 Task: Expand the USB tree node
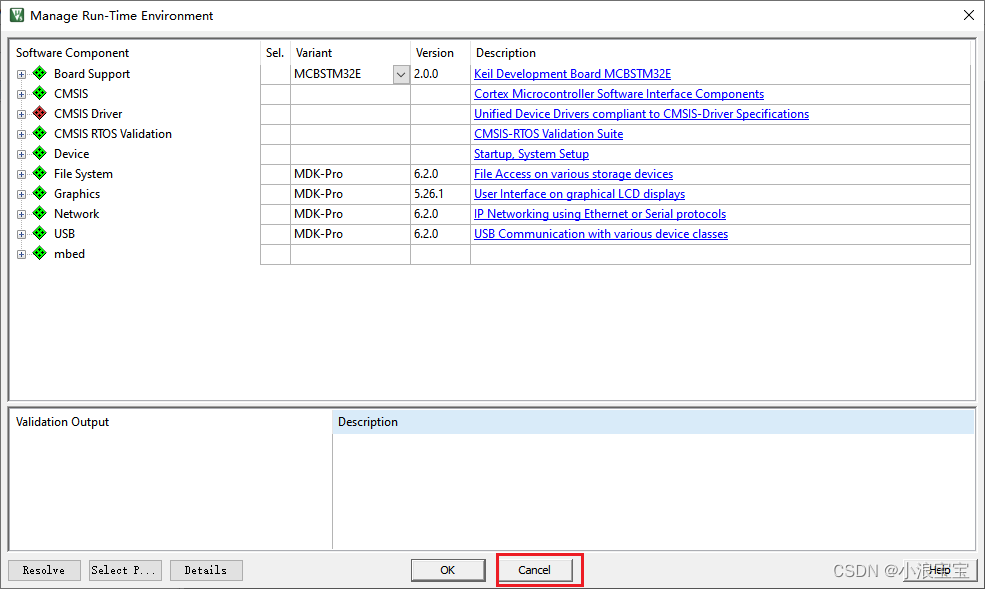(x=21, y=234)
